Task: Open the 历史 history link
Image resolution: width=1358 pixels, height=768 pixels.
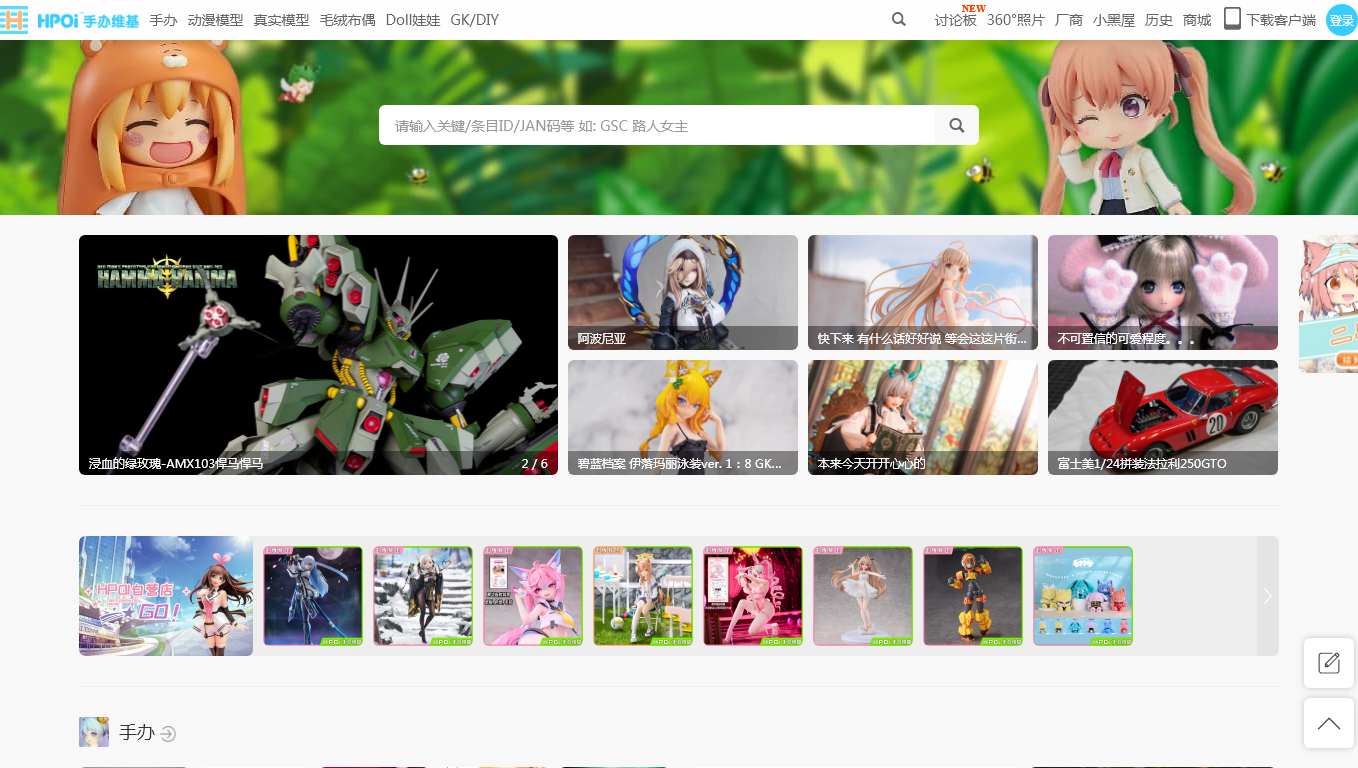Action: (1159, 20)
